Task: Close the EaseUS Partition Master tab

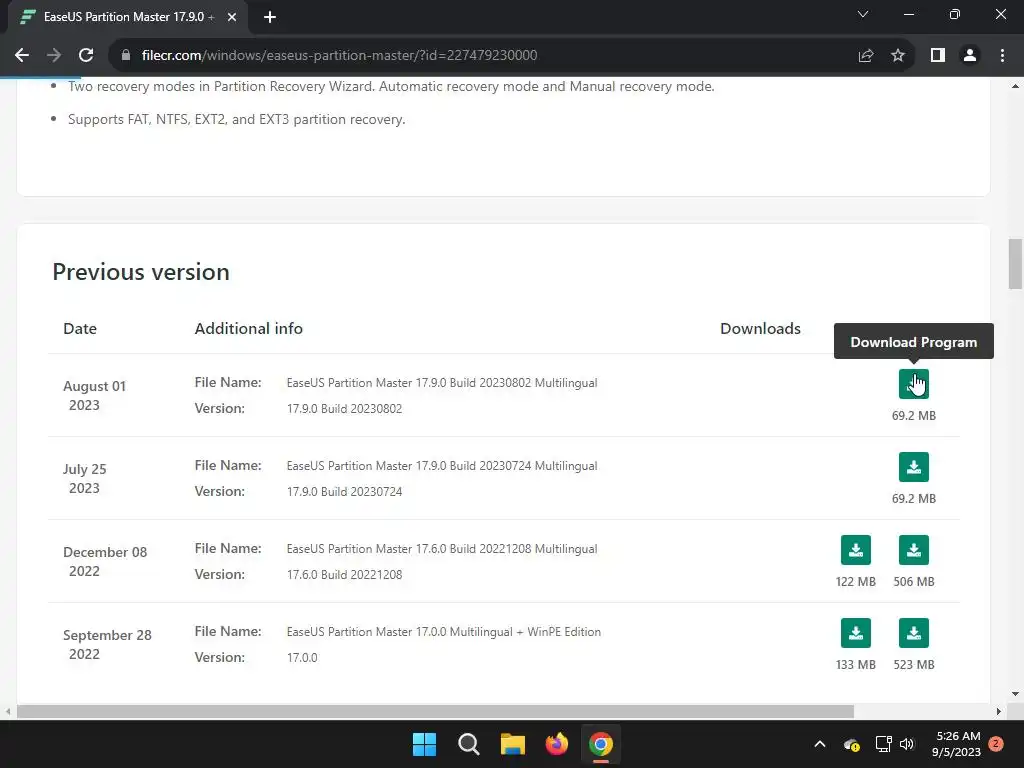Action: [232, 17]
